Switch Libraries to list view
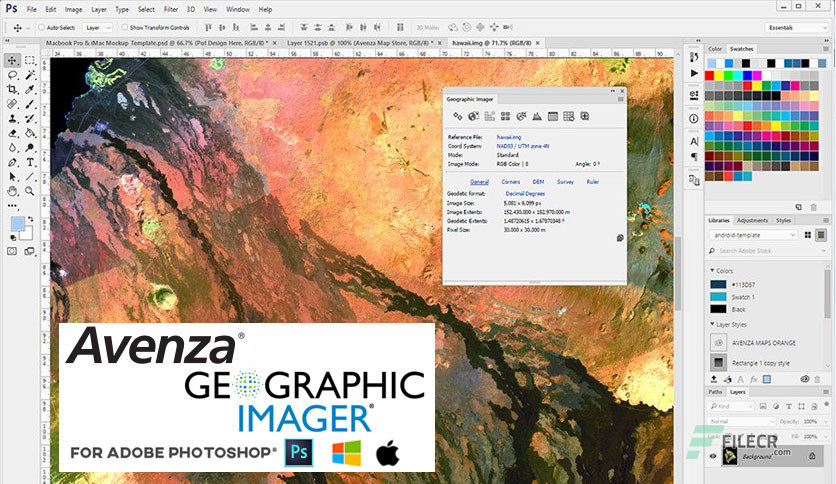Image resolution: width=836 pixels, height=484 pixels. (x=821, y=235)
